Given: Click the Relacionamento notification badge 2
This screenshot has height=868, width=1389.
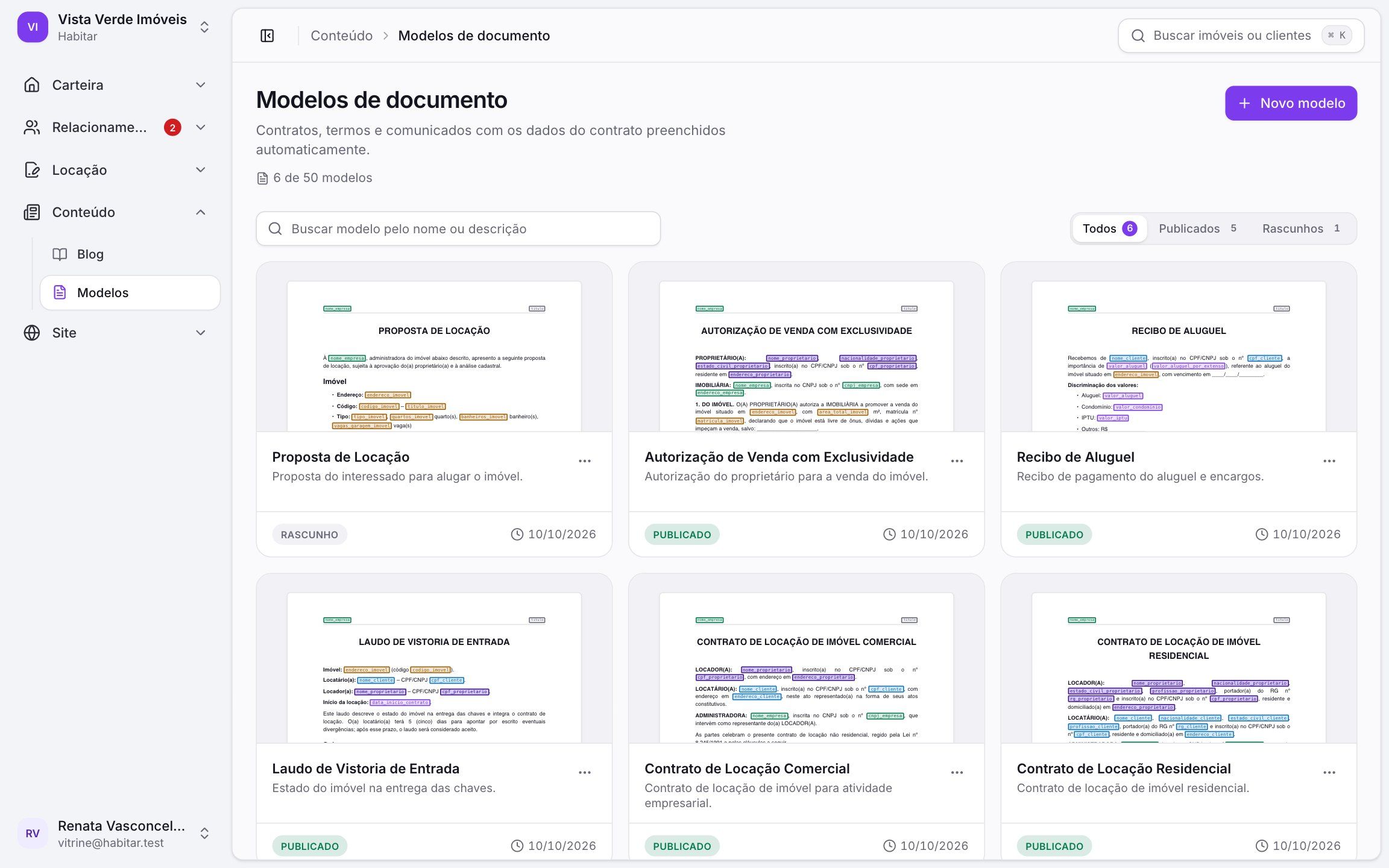Looking at the screenshot, I should [172, 127].
